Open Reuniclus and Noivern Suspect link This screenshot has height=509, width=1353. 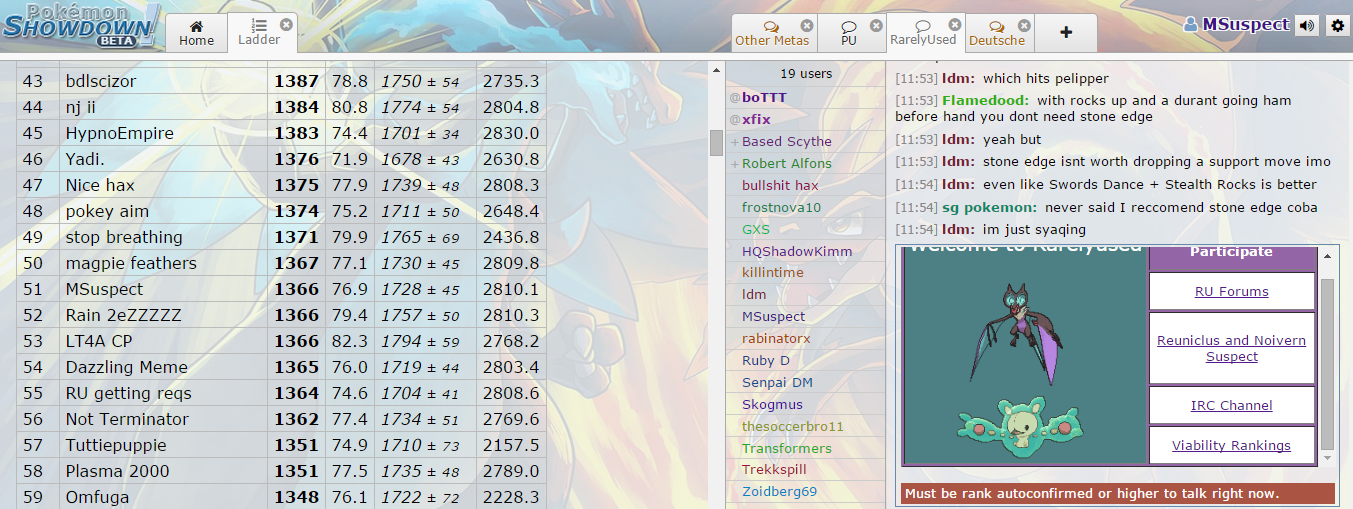(x=1231, y=348)
